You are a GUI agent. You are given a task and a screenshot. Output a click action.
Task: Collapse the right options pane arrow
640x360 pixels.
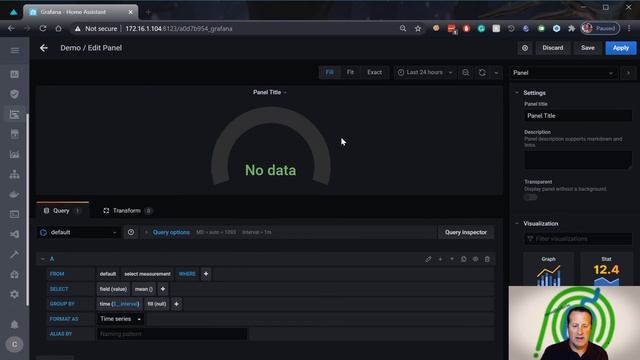(628, 73)
